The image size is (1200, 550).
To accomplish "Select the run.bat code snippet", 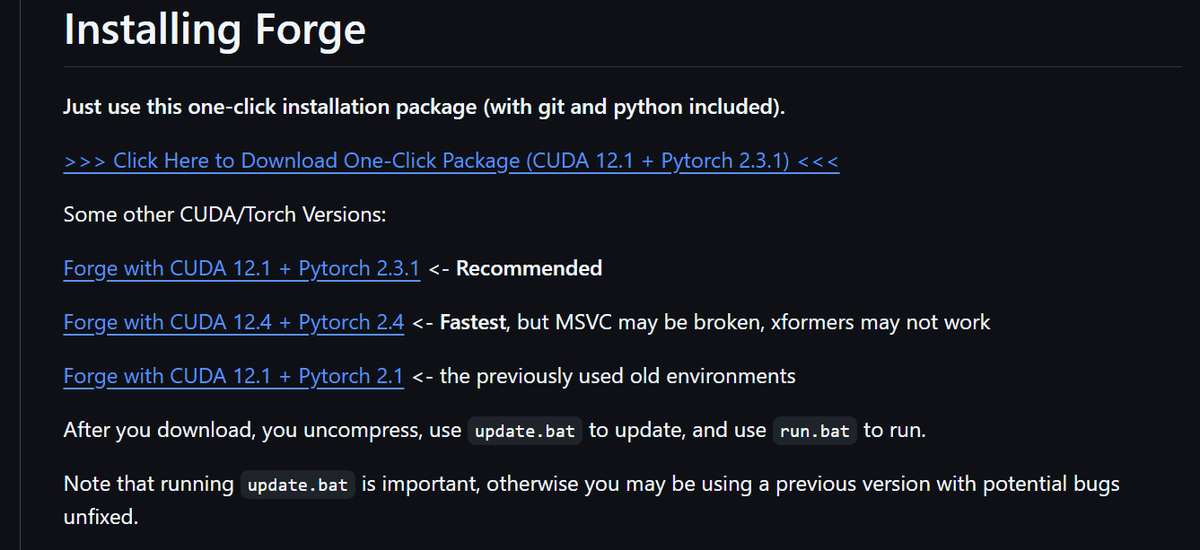I will 814,431.
